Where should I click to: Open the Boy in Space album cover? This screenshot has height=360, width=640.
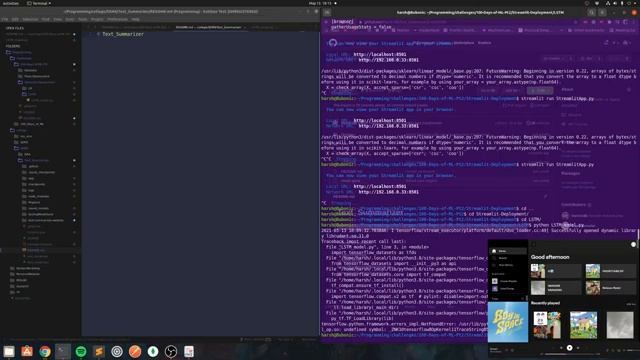(x=508, y=322)
